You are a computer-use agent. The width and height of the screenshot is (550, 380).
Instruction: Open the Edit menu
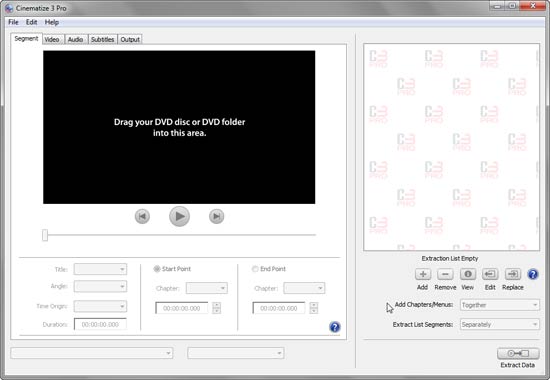(32, 22)
